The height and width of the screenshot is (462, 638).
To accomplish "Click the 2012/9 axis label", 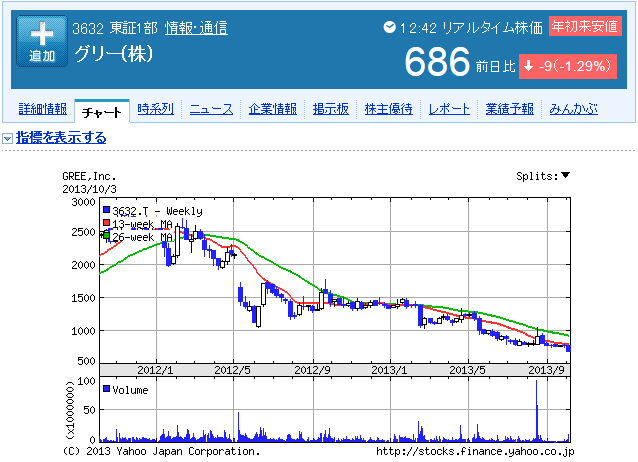I will [x=312, y=370].
